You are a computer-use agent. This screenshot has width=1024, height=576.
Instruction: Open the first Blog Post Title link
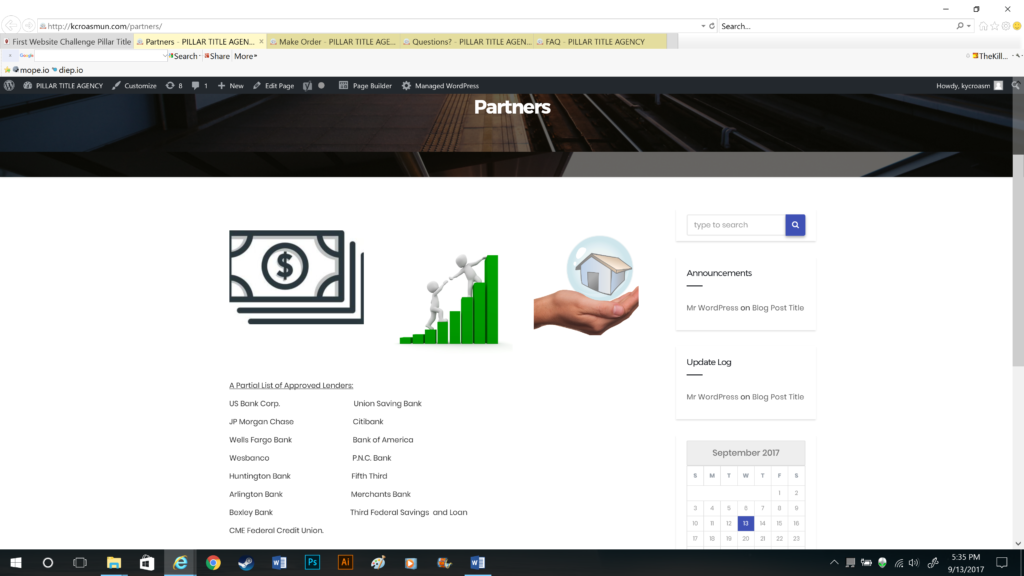coord(777,308)
